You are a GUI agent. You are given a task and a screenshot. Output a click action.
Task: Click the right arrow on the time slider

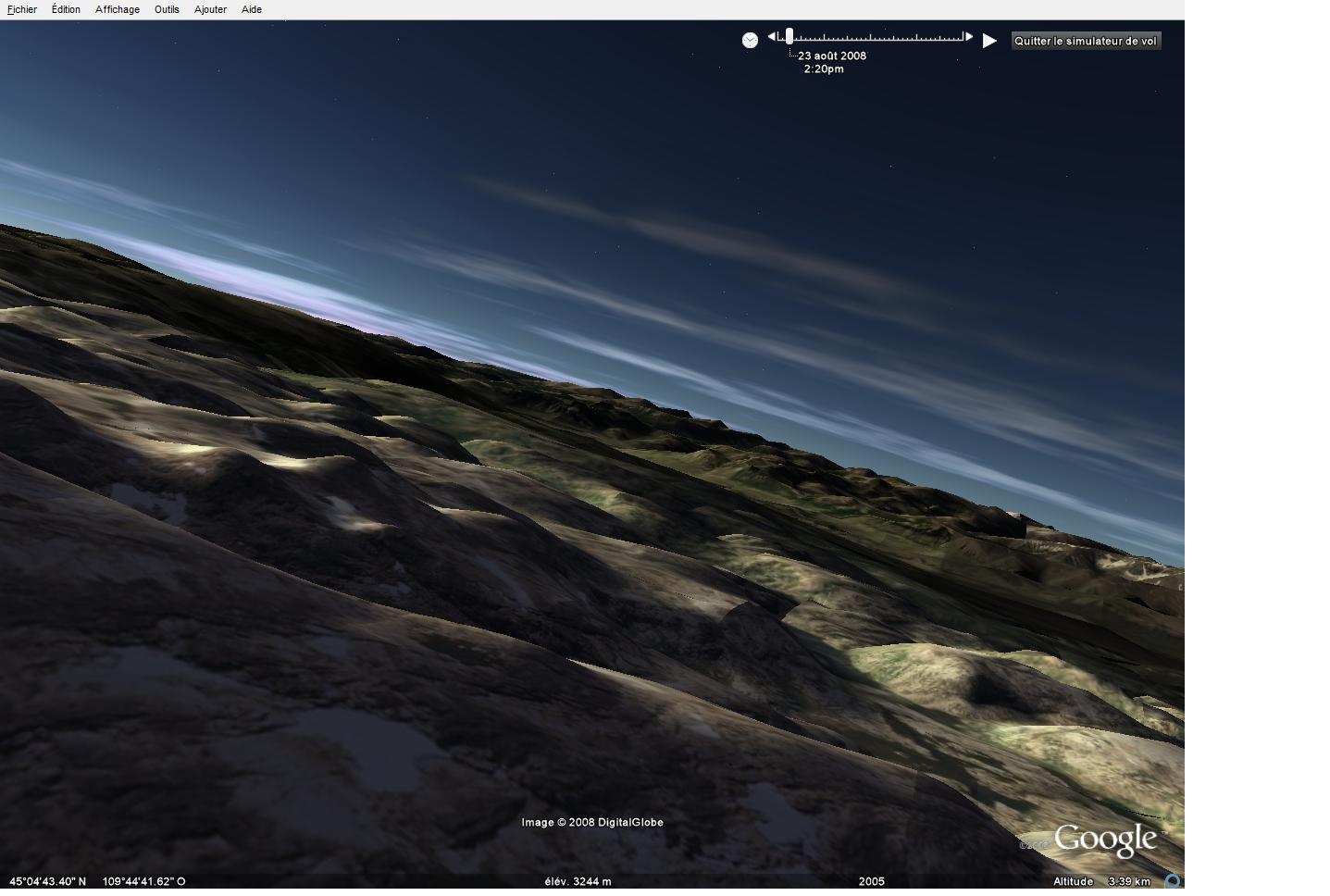click(x=969, y=37)
